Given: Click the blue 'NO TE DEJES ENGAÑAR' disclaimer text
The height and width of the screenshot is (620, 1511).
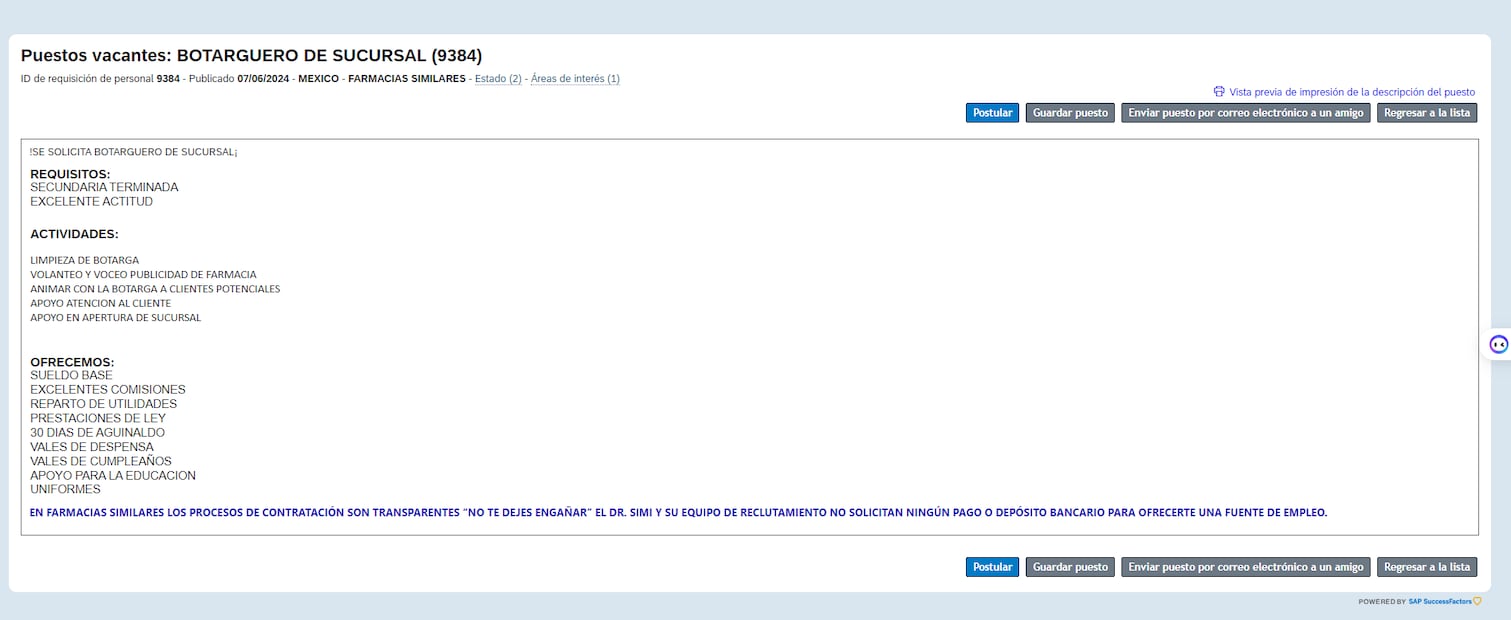Looking at the screenshot, I should point(679,512).
